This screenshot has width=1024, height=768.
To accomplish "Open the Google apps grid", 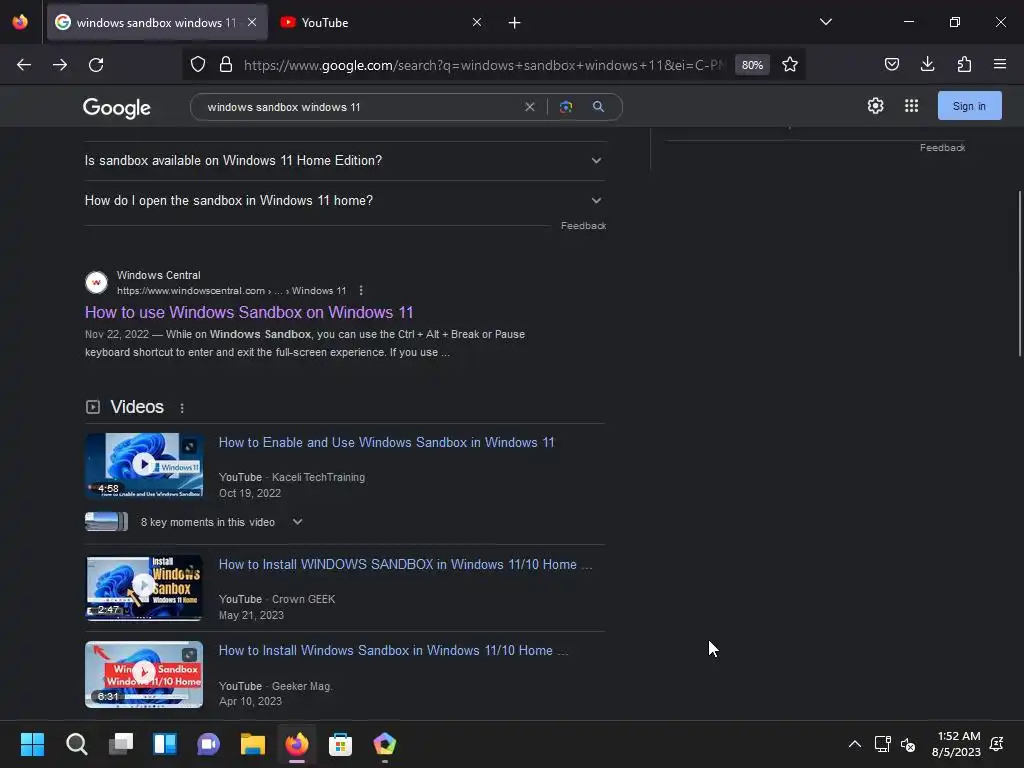I will (912, 106).
